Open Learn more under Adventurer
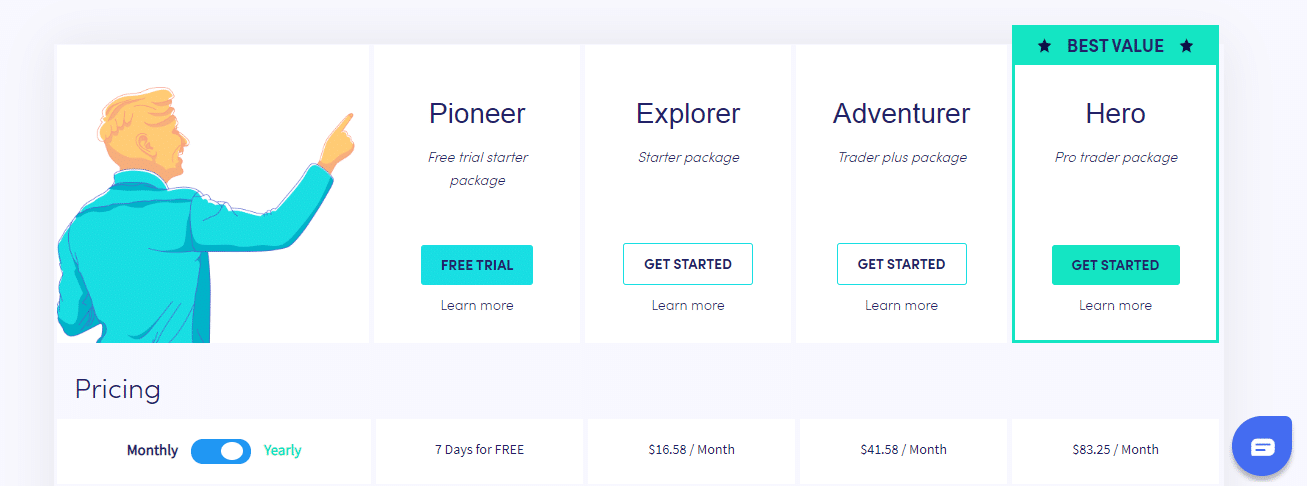Image resolution: width=1307 pixels, height=486 pixels. point(902,305)
